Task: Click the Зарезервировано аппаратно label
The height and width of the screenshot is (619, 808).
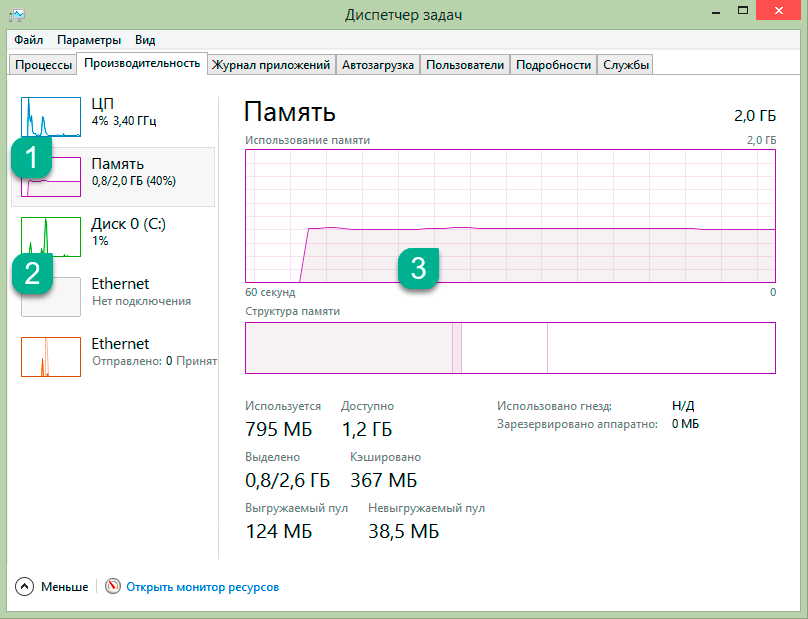Action: 578,424
